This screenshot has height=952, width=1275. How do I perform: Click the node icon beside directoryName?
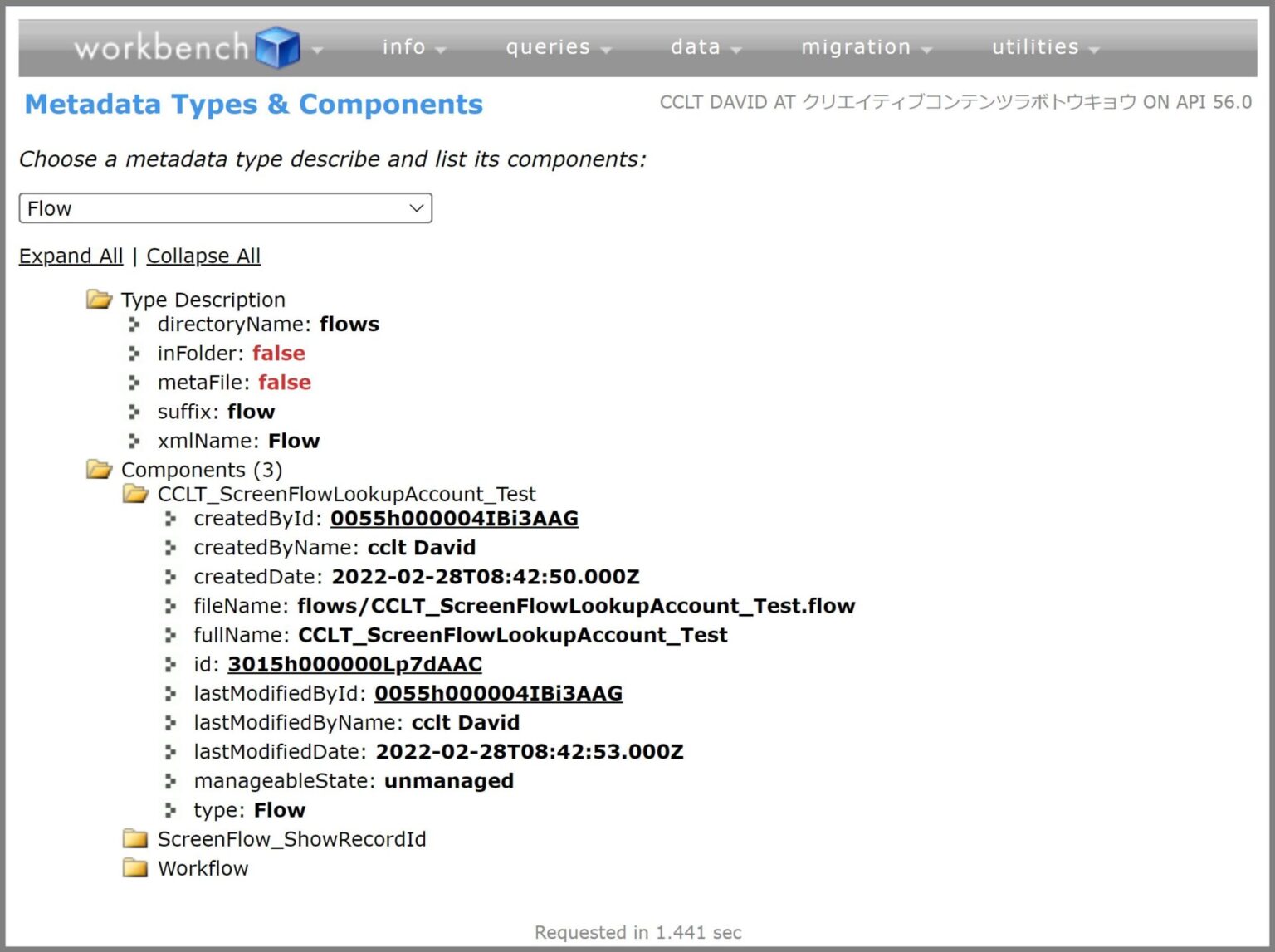tap(134, 325)
